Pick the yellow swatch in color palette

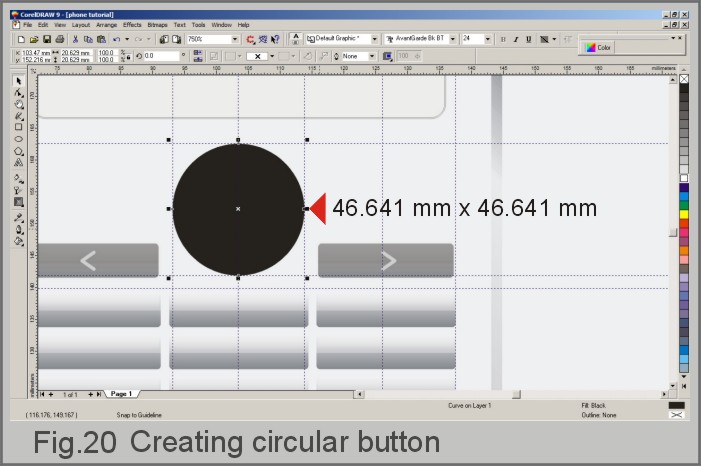click(x=684, y=214)
